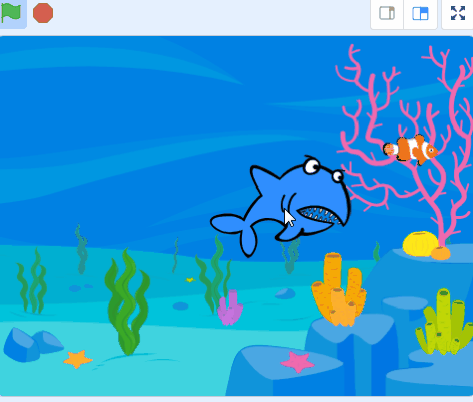Screen dimensions: 473x402
Task: Click the pink starfish on the blue rock
Action: (x=297, y=362)
